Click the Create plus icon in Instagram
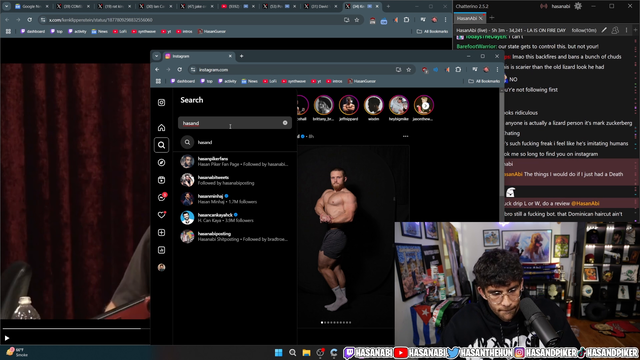The image size is (640, 360). tap(161, 232)
